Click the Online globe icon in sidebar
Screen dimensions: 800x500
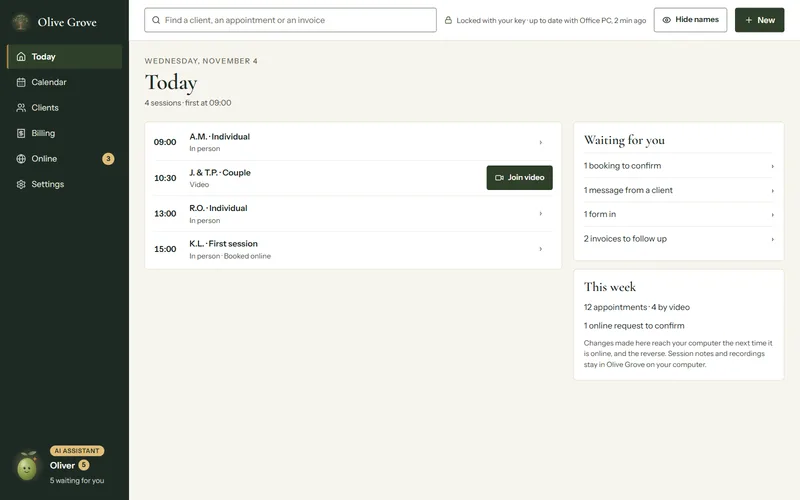click(21, 159)
